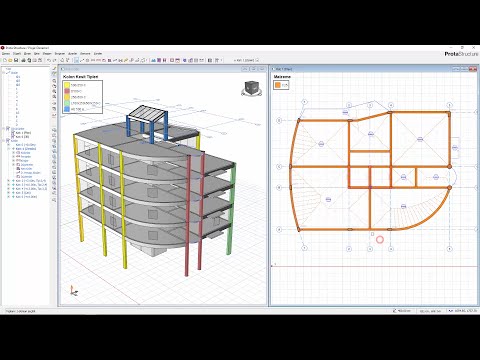Expand the Kat: 5 (Çatı) tree node
The height and width of the screenshot is (360, 480).
pos(8,193)
